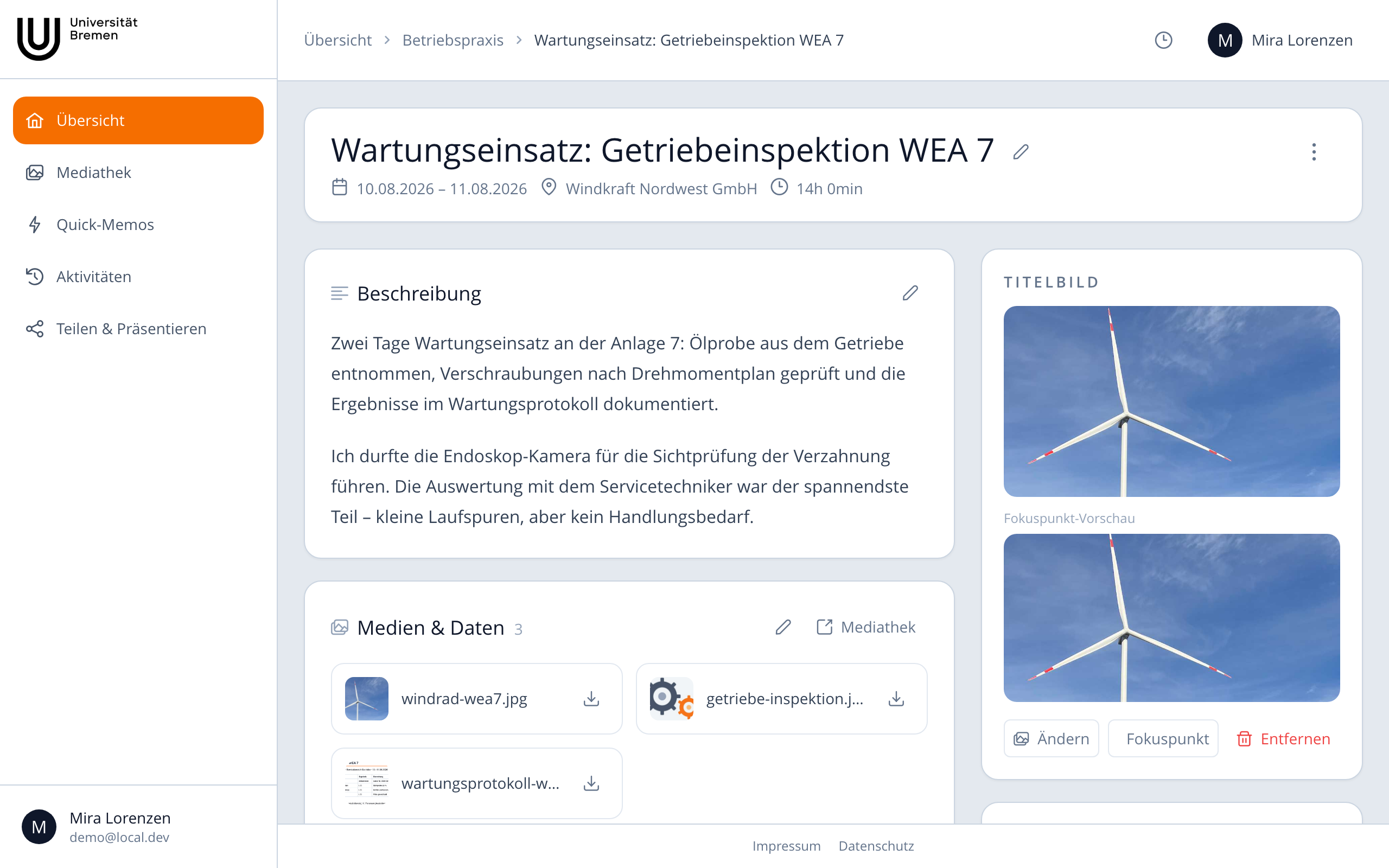Screen dimensions: 1389x868
Task: Click the clock icon in the top bar
Action: click(x=1163, y=40)
